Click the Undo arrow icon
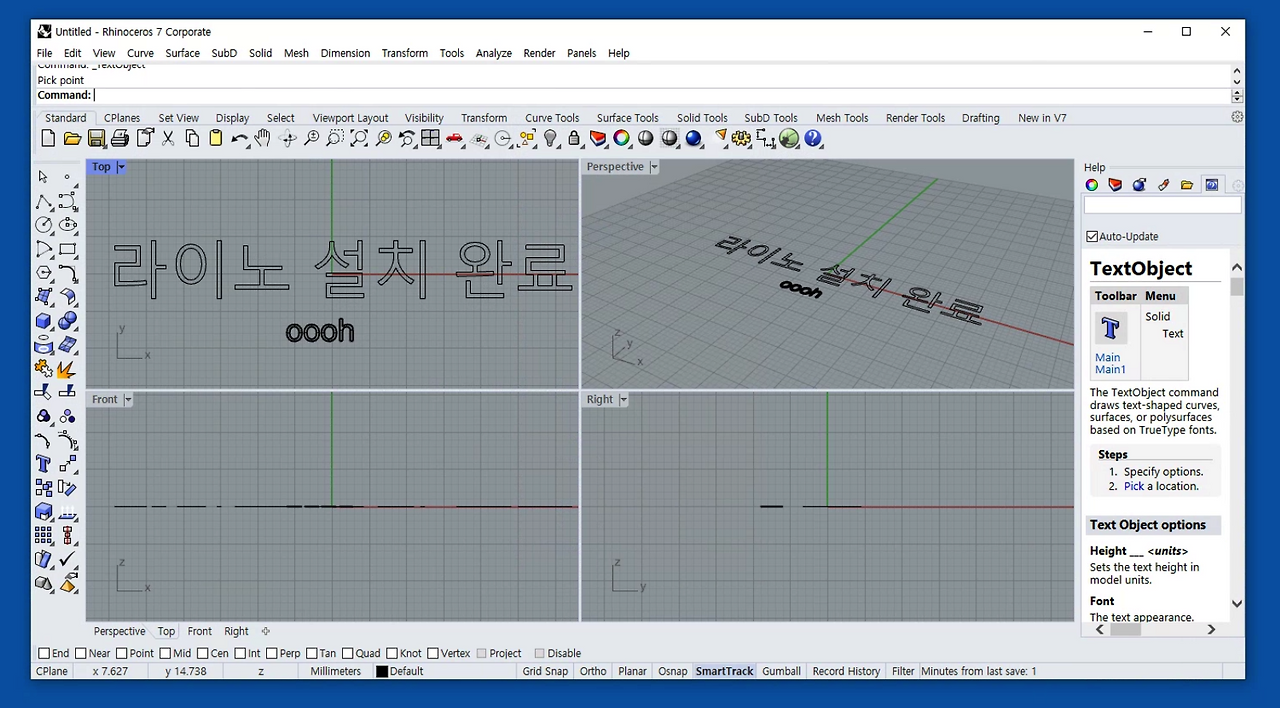The image size is (1280, 708). coord(240,139)
